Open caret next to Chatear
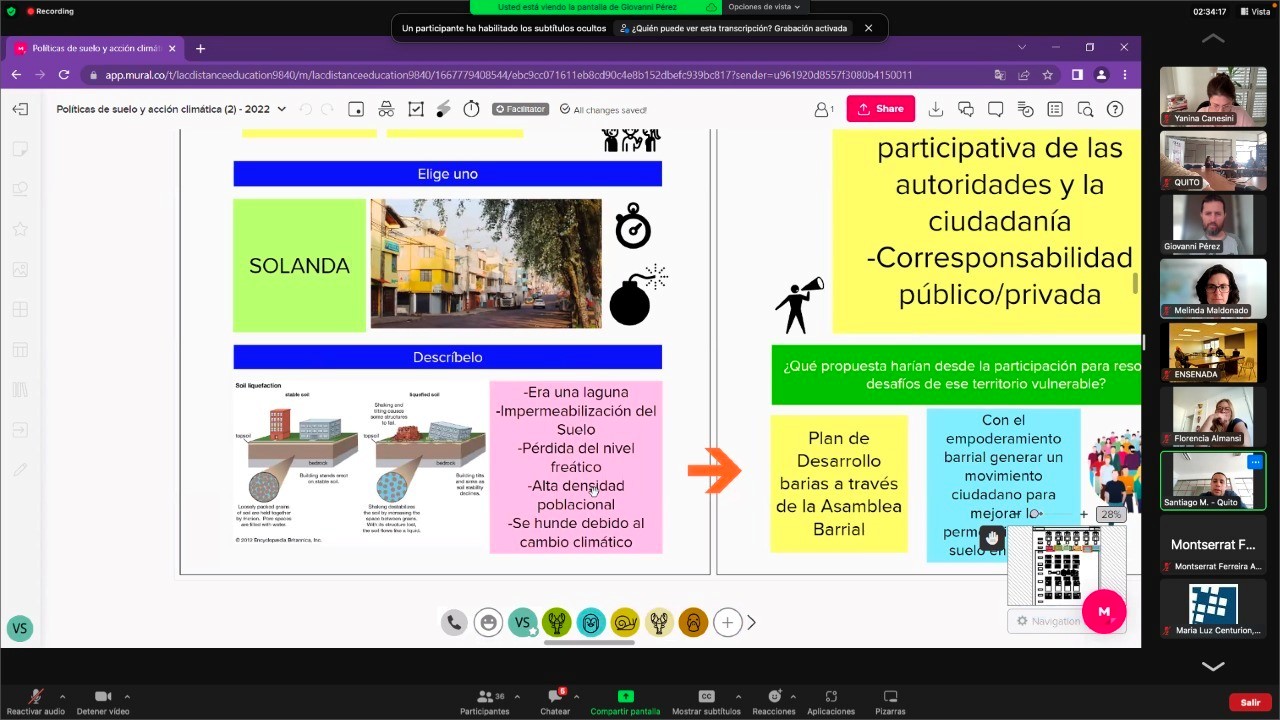The height and width of the screenshot is (720, 1280). (x=576, y=696)
